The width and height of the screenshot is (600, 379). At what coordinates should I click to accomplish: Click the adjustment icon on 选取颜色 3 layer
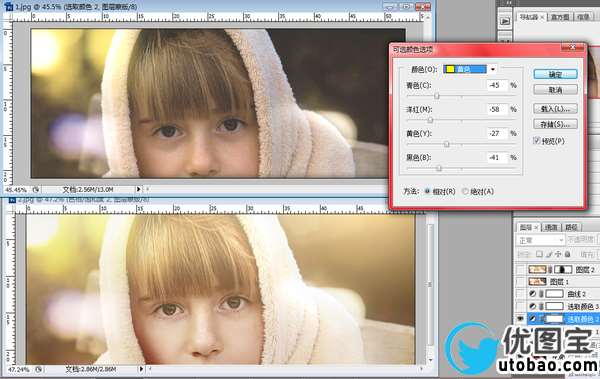(x=532, y=306)
